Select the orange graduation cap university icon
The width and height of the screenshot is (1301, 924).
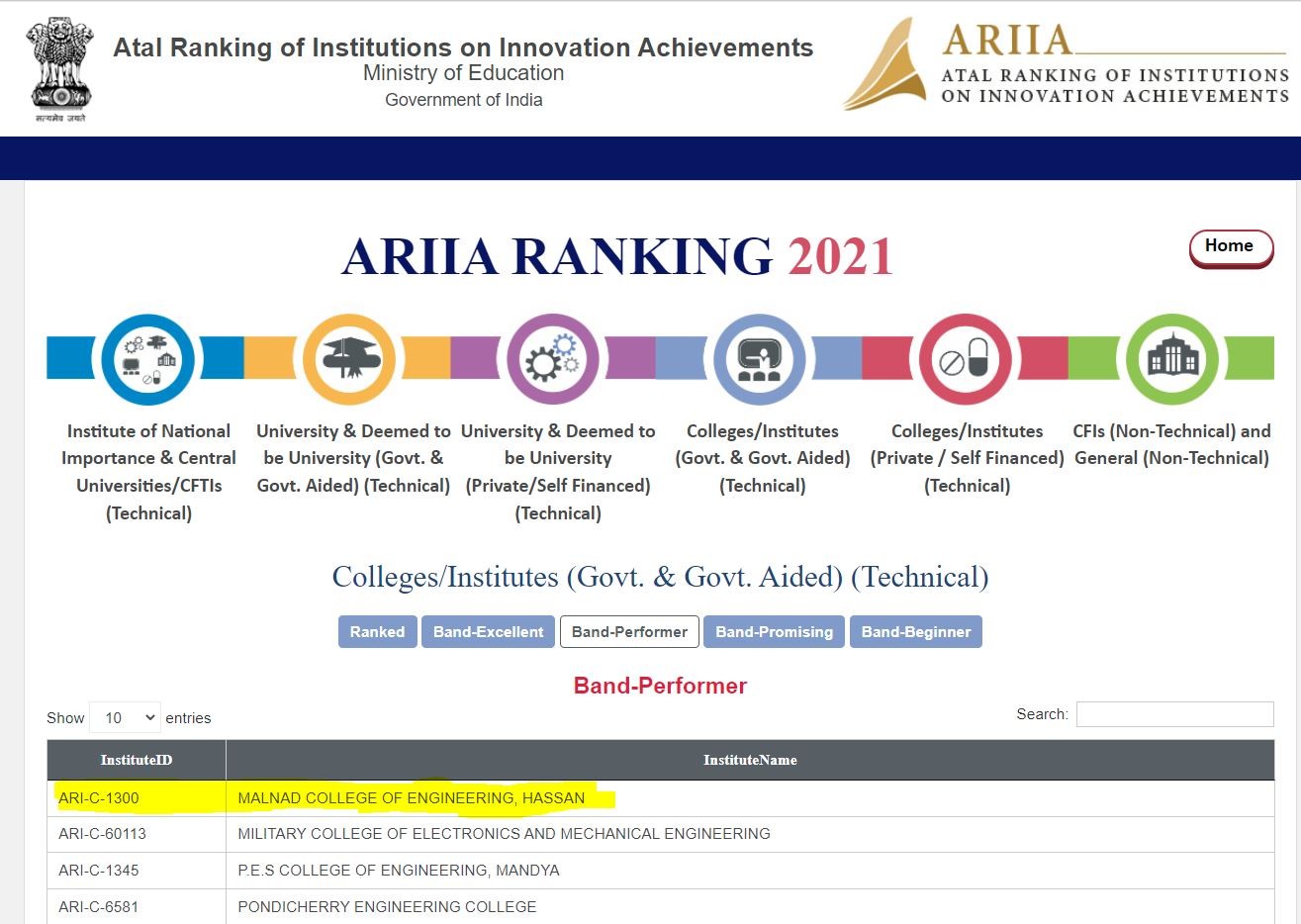(349, 359)
